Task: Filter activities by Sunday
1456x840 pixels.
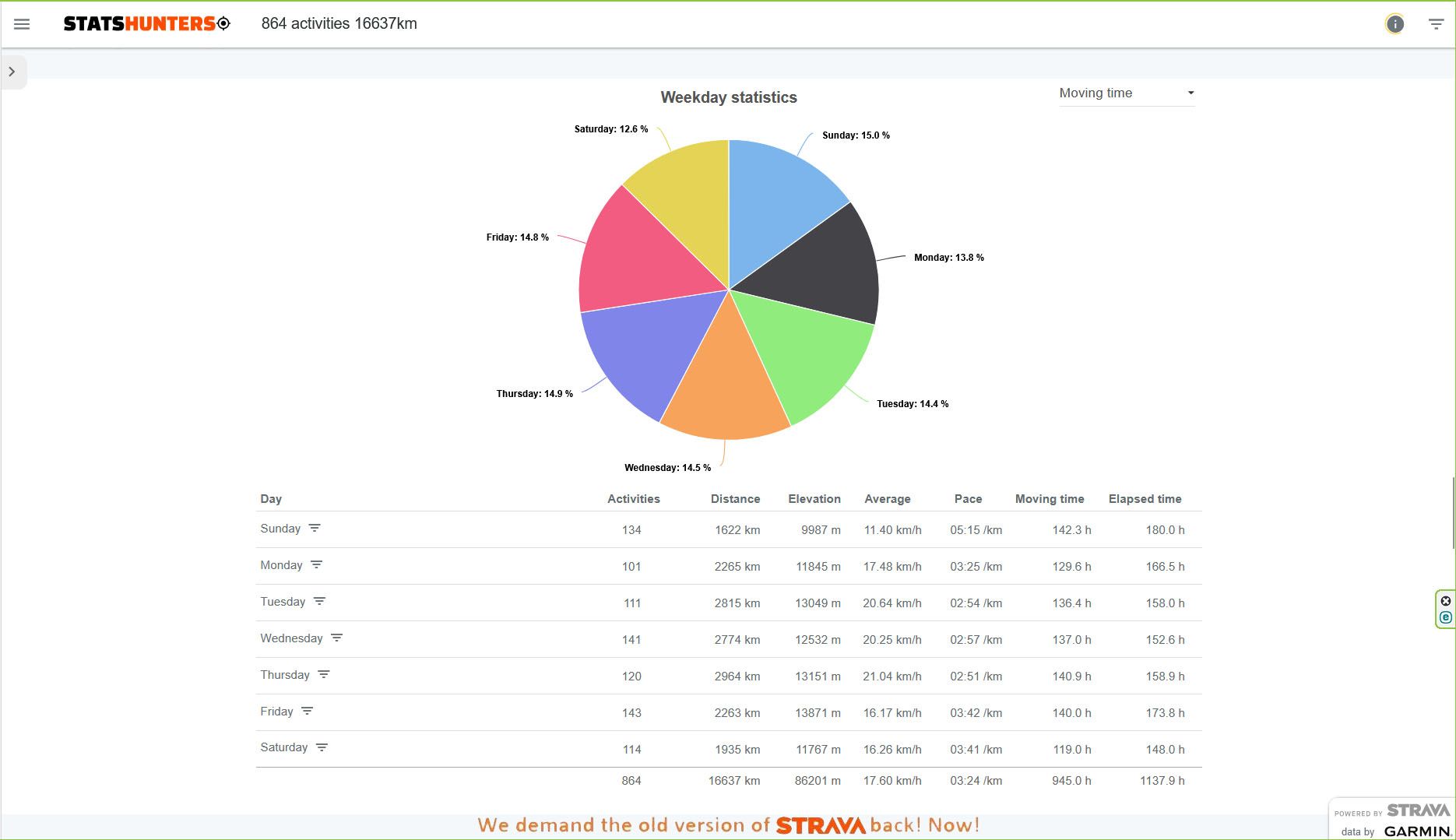Action: 315,529
